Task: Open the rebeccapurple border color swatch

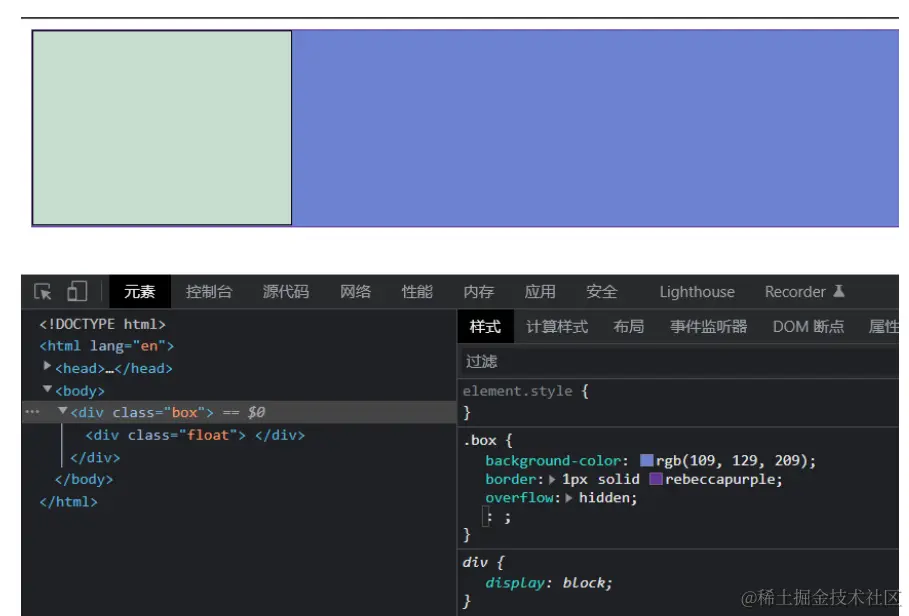Action: pyautogui.click(x=656, y=479)
